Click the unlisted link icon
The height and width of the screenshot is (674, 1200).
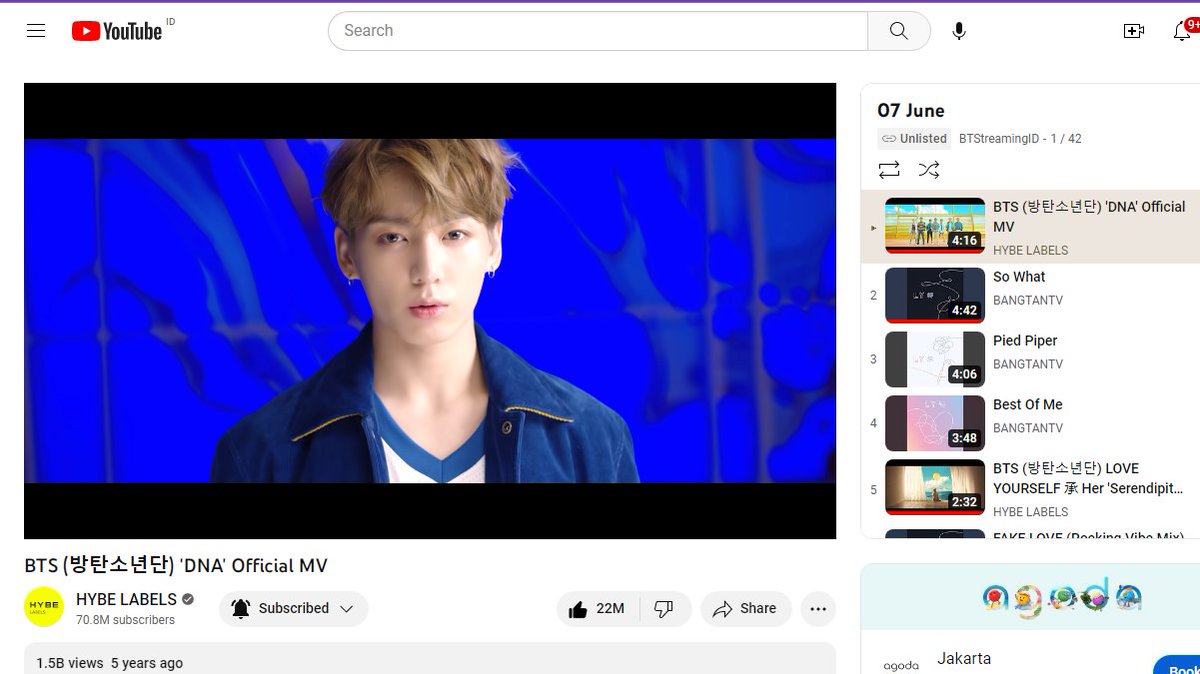point(887,139)
